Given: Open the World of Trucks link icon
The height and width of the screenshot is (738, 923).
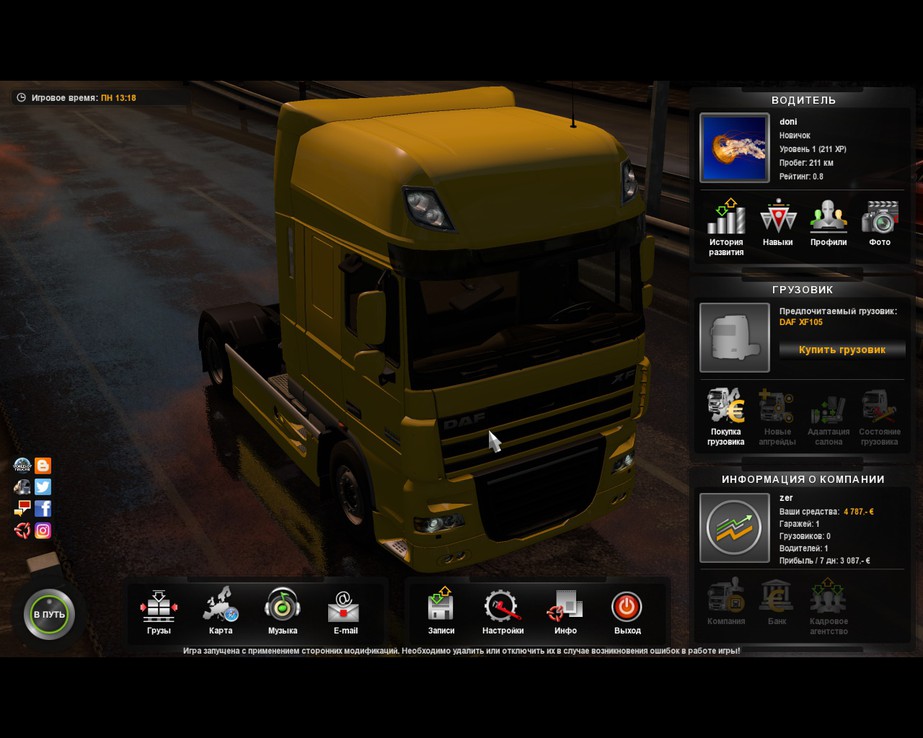Looking at the screenshot, I should (22, 466).
